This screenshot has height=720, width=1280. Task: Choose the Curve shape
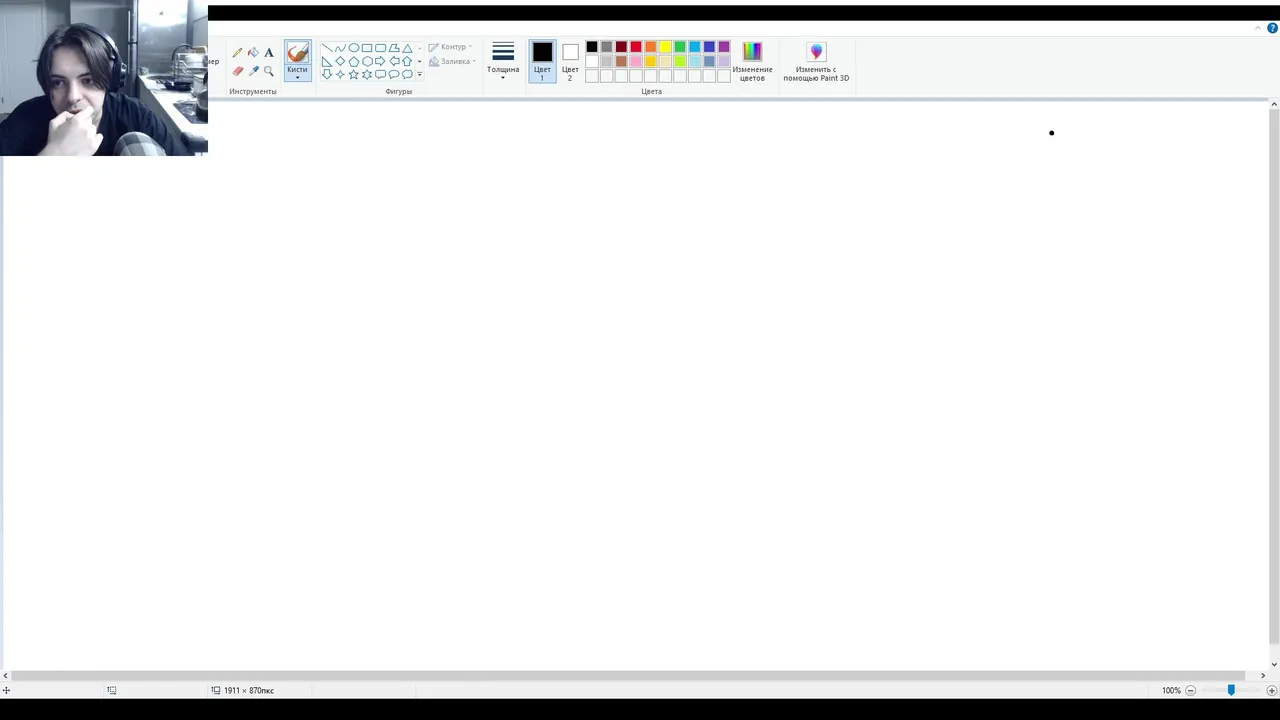coord(340,48)
